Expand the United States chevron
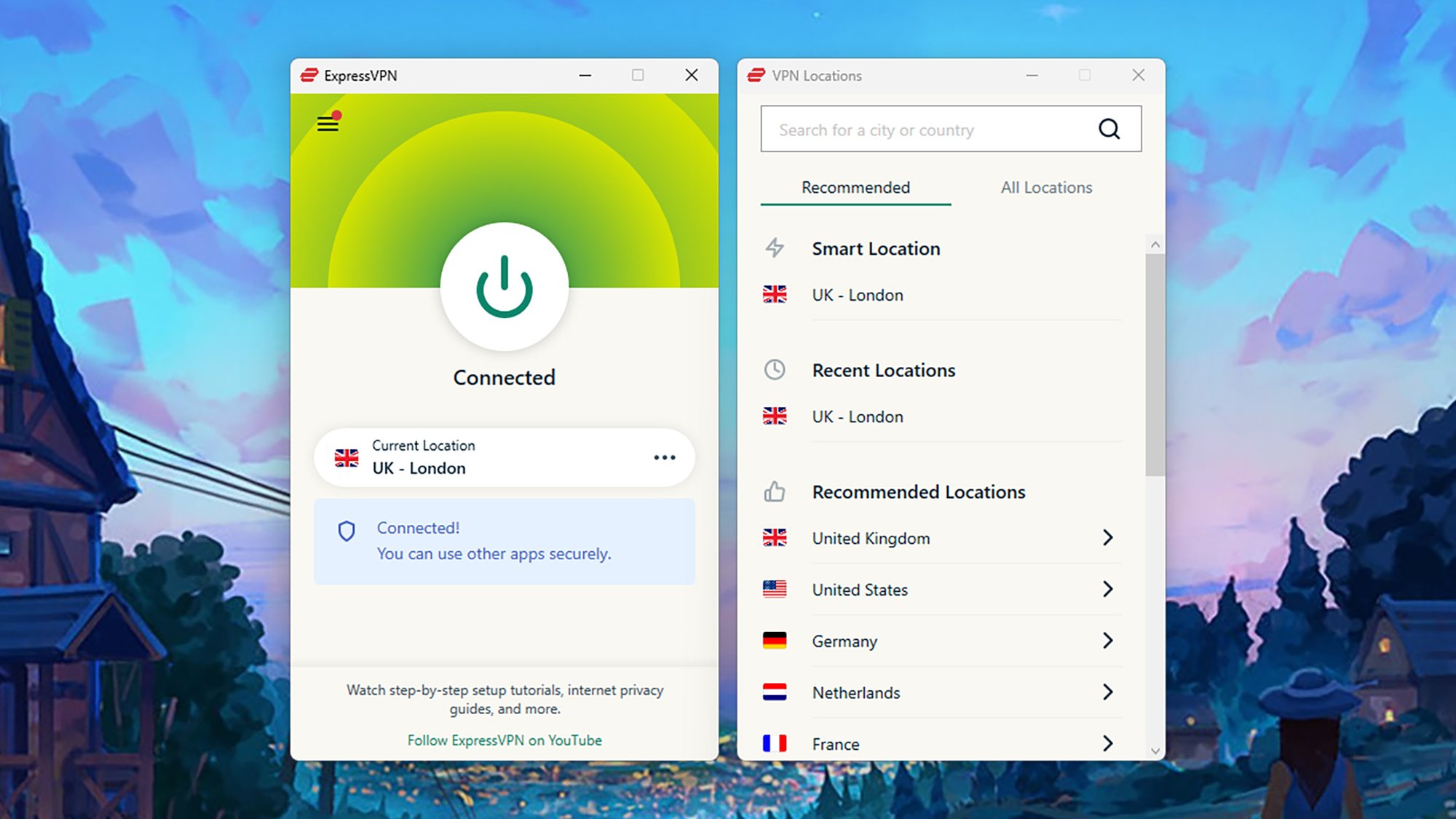The image size is (1456, 819). tap(1107, 589)
